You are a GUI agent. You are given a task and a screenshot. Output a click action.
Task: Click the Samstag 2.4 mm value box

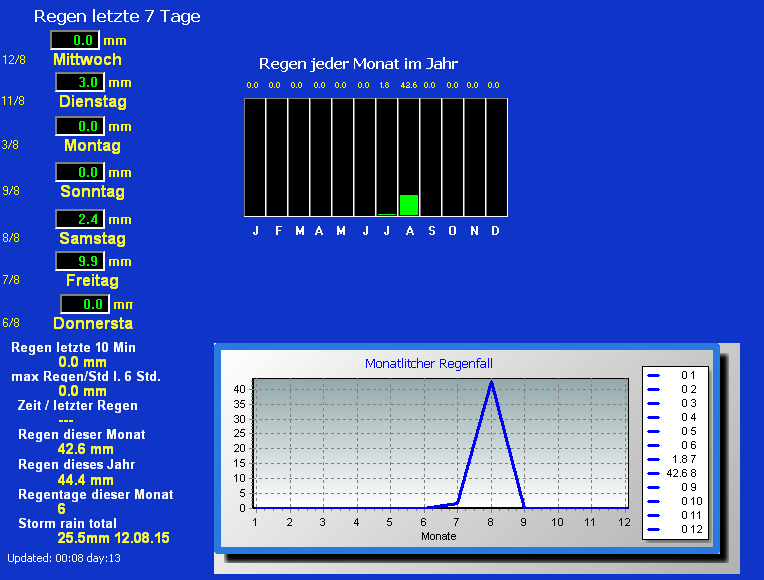coord(79,219)
